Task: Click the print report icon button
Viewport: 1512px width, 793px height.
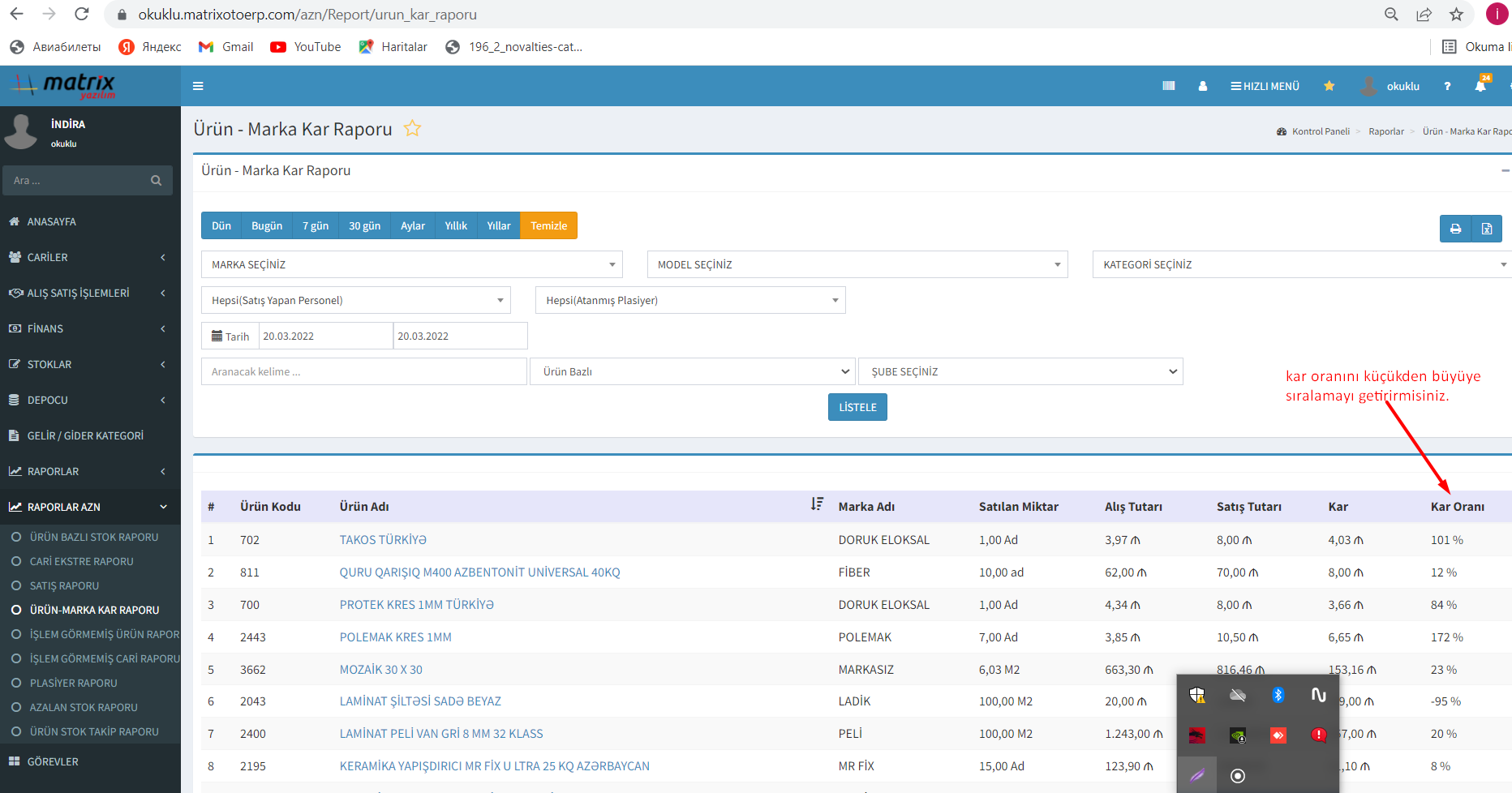Action: (x=1455, y=229)
